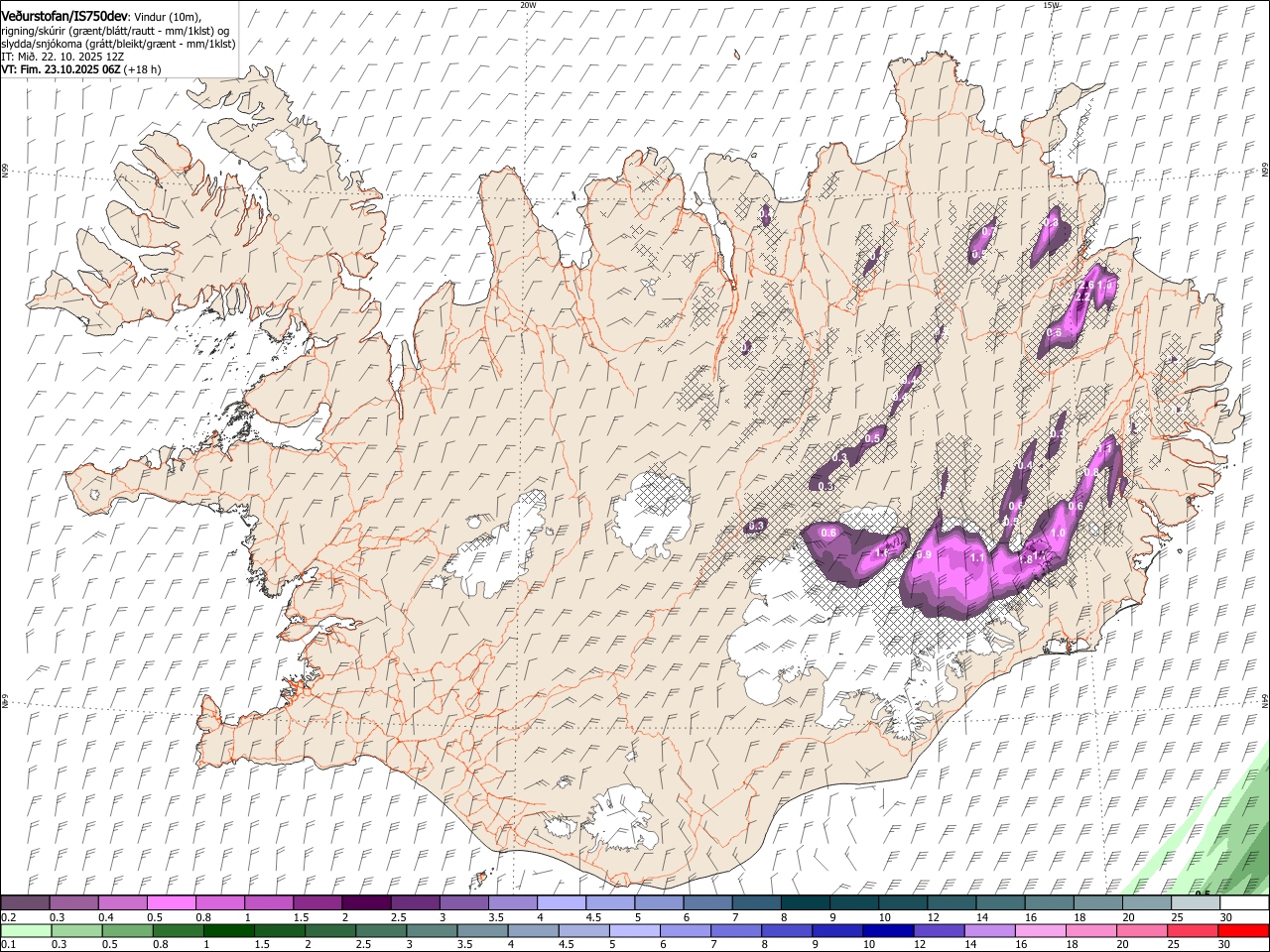Click the lower legend swatch labeled 4
The width and height of the screenshot is (1270, 952).
[534, 930]
